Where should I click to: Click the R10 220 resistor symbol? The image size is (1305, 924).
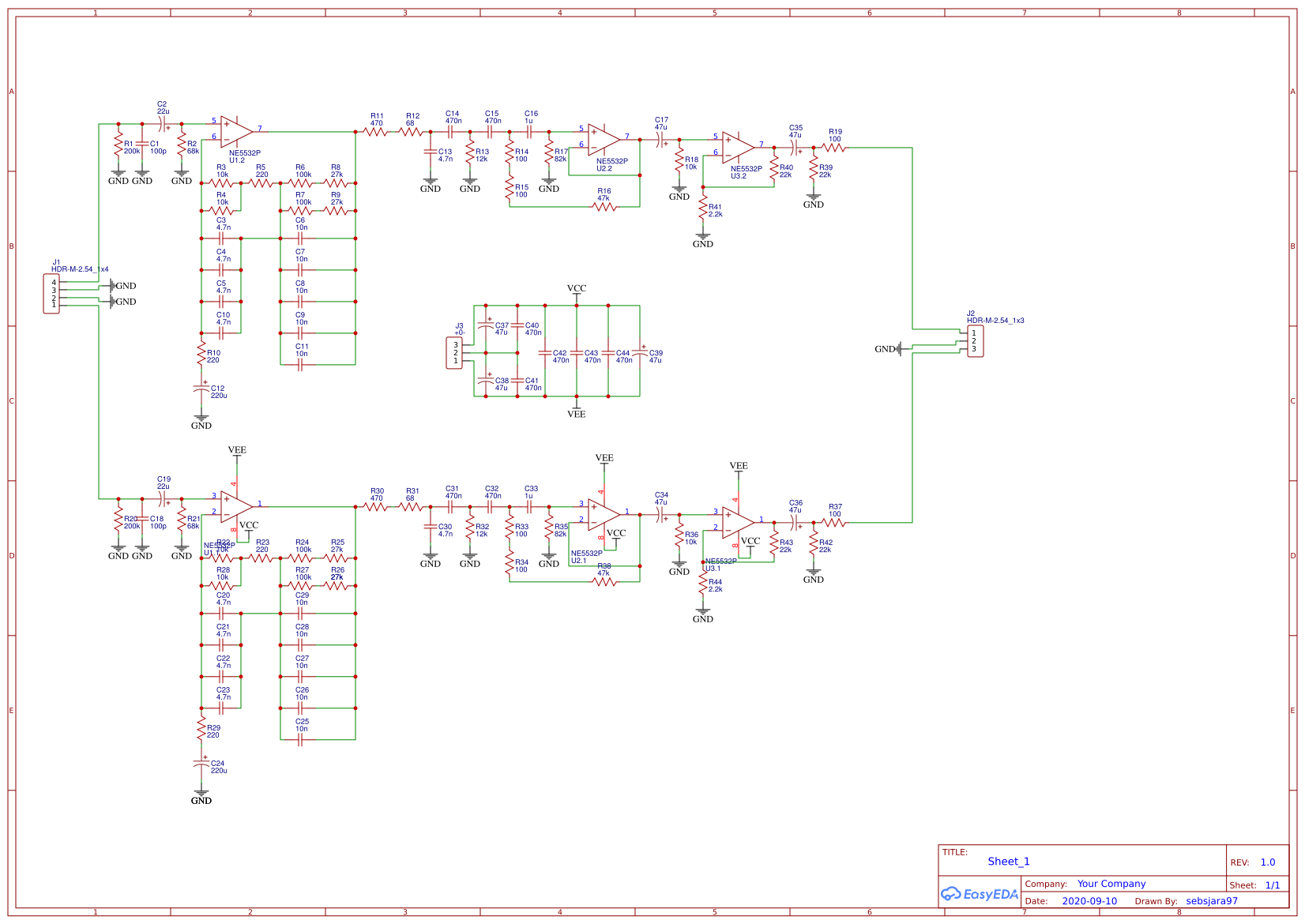(201, 355)
